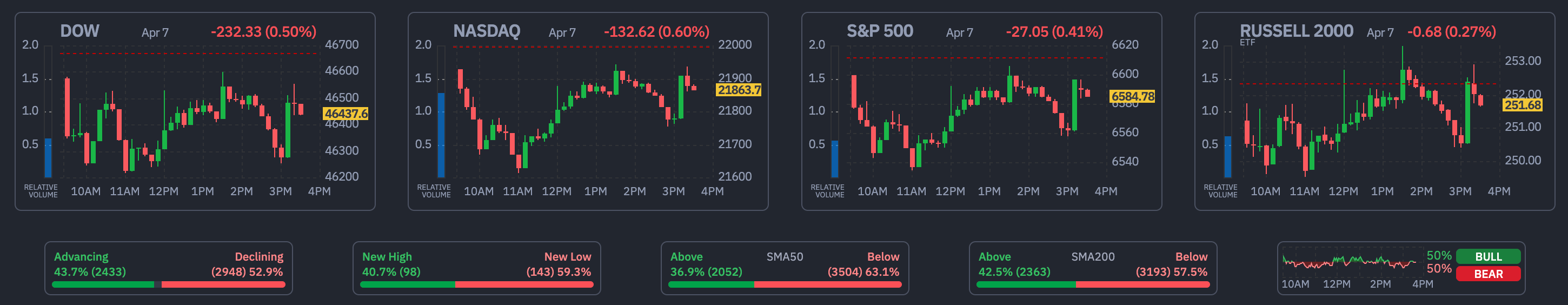Click the DOW chart title
This screenshot has height=305, width=1568.
79,31
